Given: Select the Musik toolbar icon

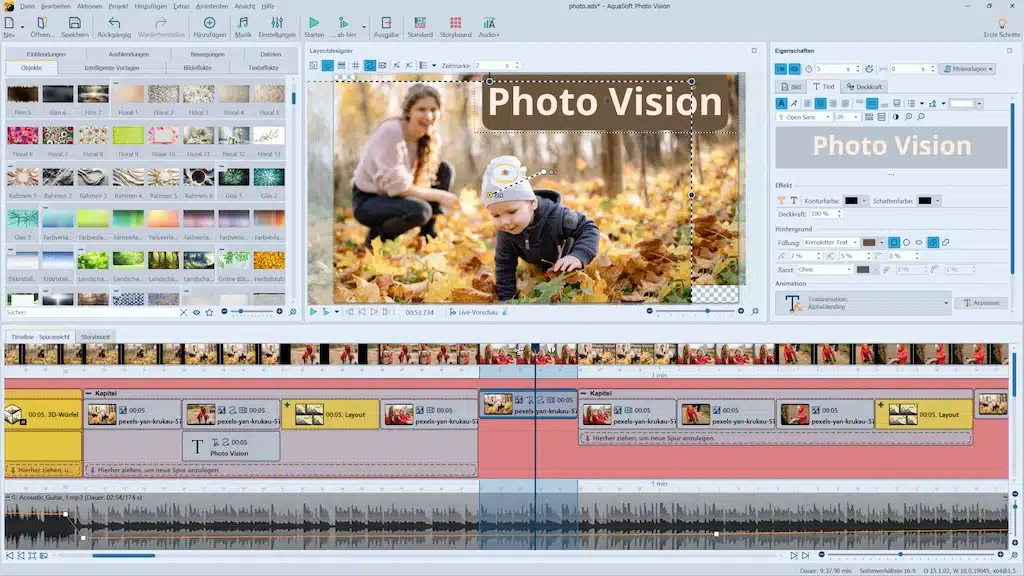Looking at the screenshot, I should click(x=244, y=27).
